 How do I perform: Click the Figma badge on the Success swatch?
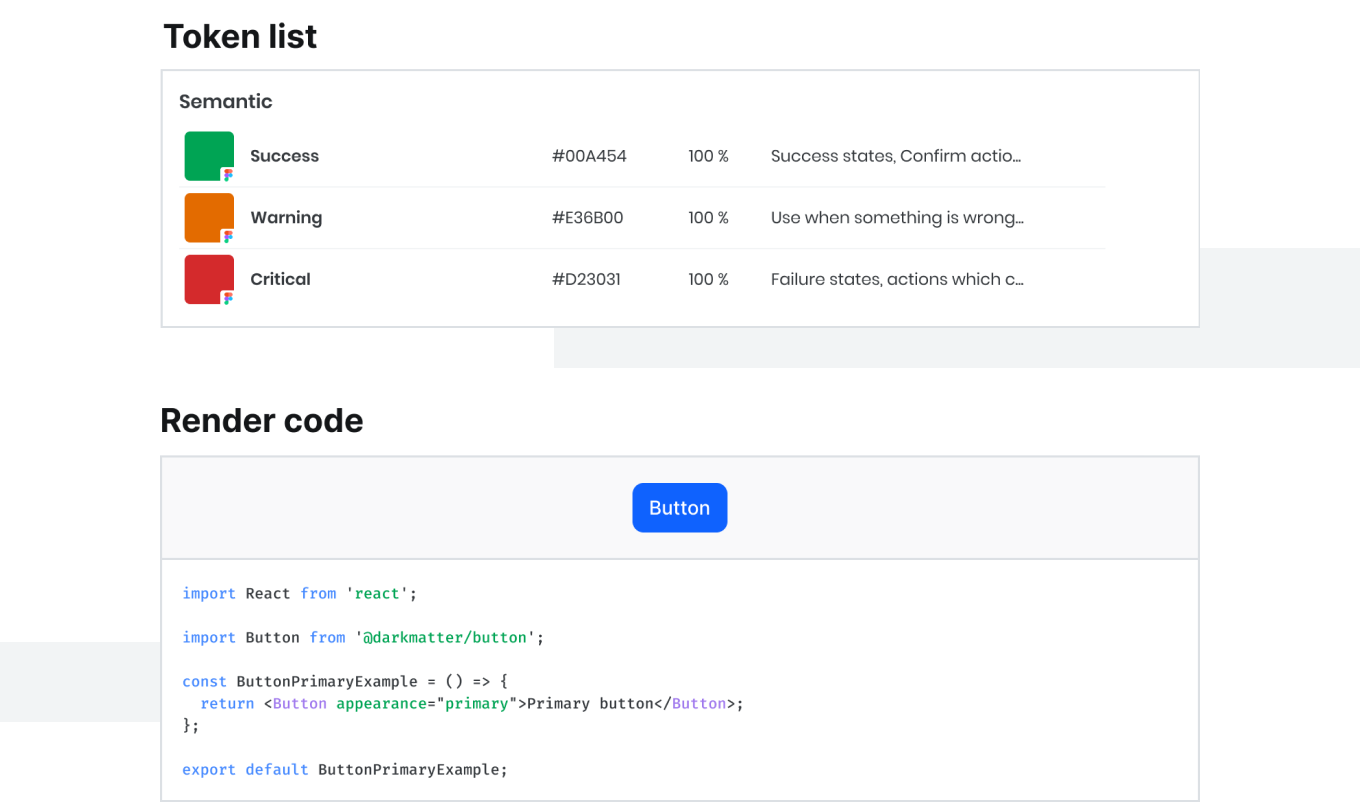tap(229, 176)
